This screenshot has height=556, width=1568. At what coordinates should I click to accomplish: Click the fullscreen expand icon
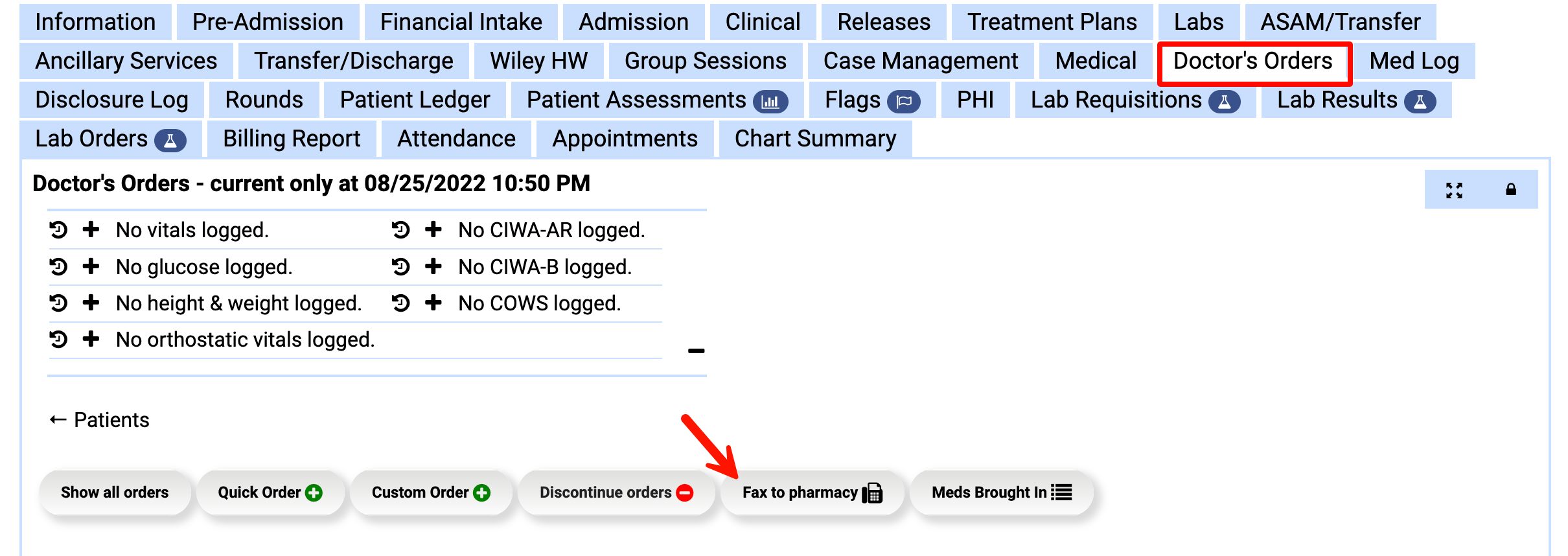(x=1454, y=190)
